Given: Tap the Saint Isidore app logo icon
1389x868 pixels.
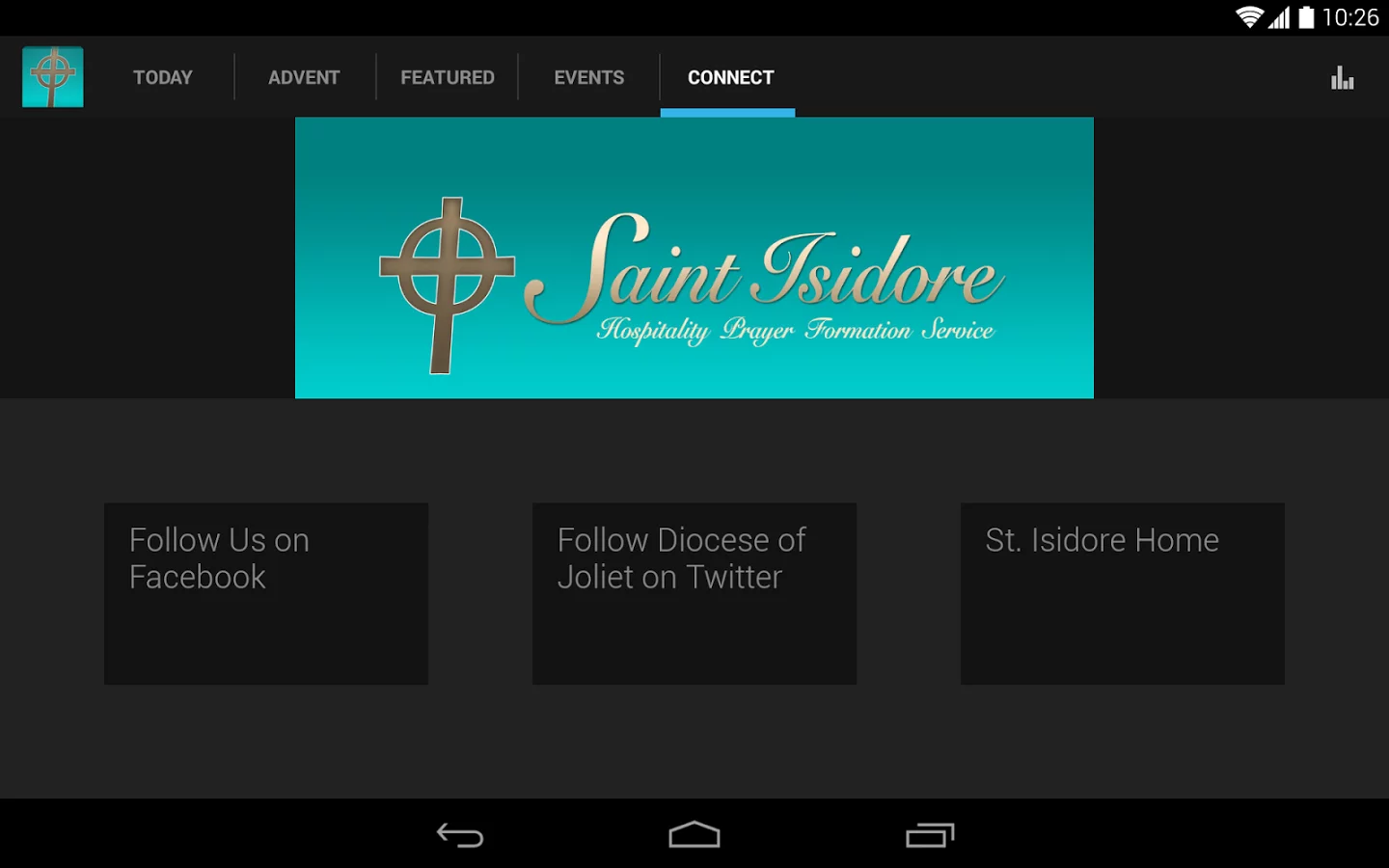Looking at the screenshot, I should pos(53,77).
